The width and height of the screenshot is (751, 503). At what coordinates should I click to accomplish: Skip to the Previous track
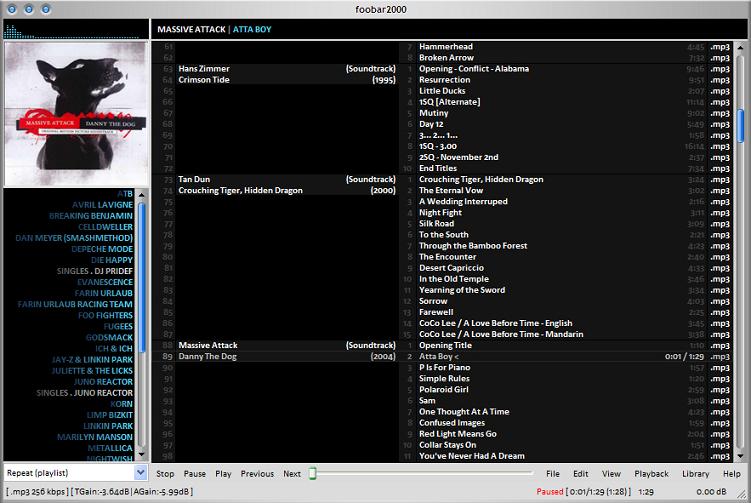click(x=257, y=474)
